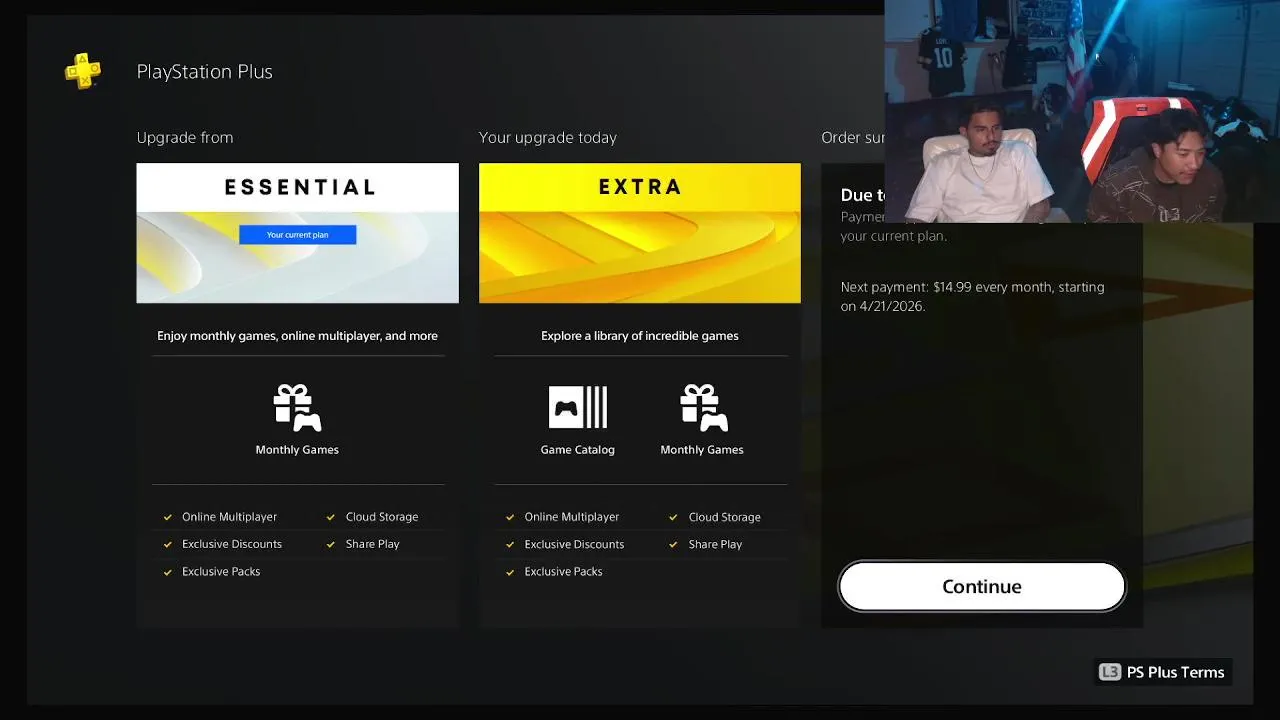Click the PlayStation Plus logo icon

83,71
